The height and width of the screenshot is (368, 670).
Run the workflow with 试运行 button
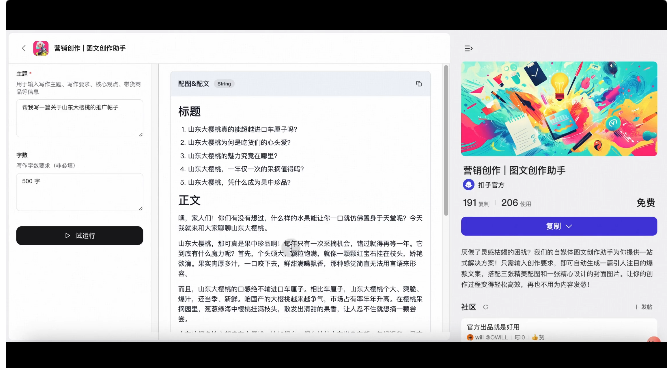79,236
